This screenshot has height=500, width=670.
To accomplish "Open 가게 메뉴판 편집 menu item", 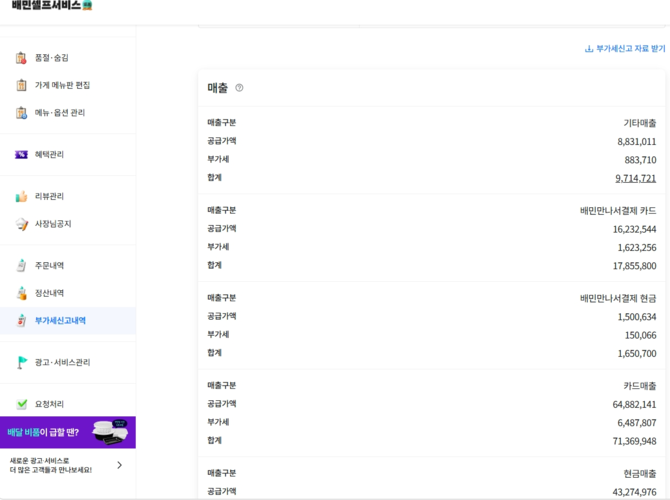I will tap(68, 85).
